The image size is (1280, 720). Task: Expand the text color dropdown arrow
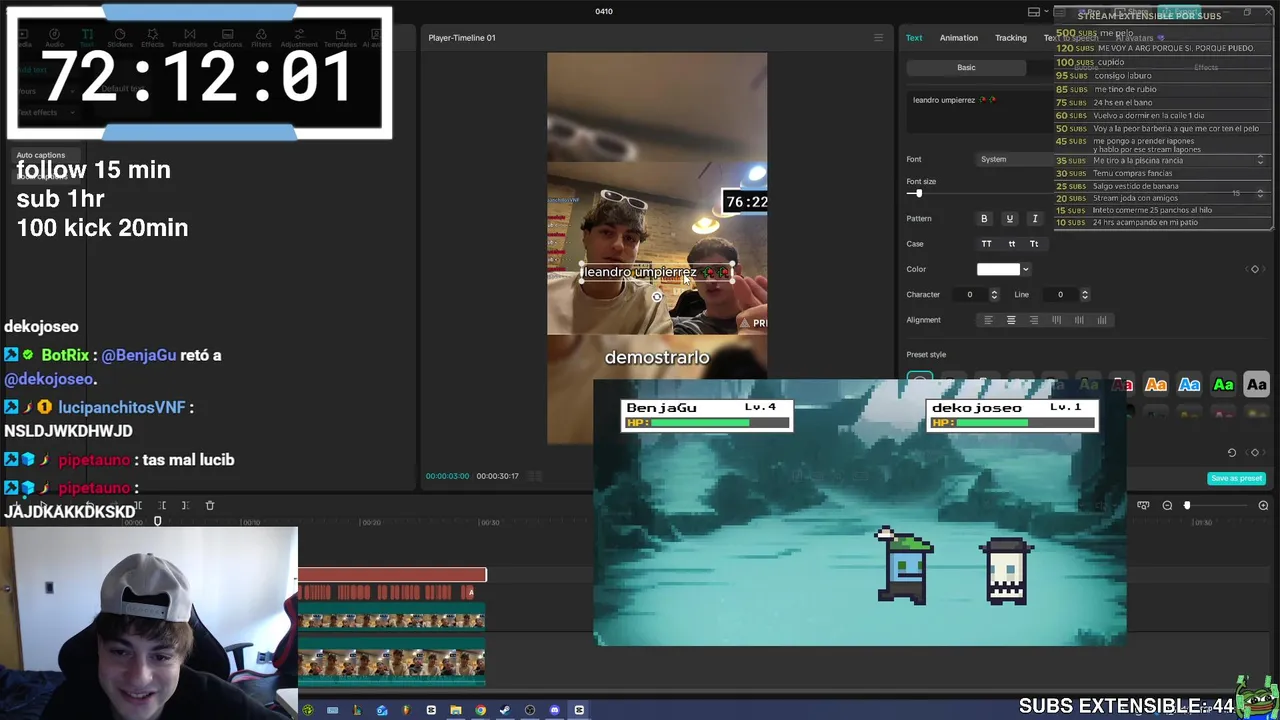pos(1025,269)
